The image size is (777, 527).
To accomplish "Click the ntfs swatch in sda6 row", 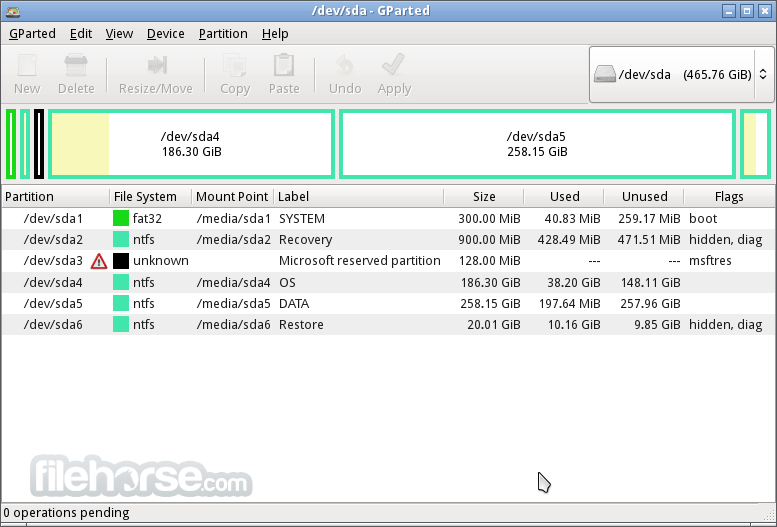I will (121, 324).
